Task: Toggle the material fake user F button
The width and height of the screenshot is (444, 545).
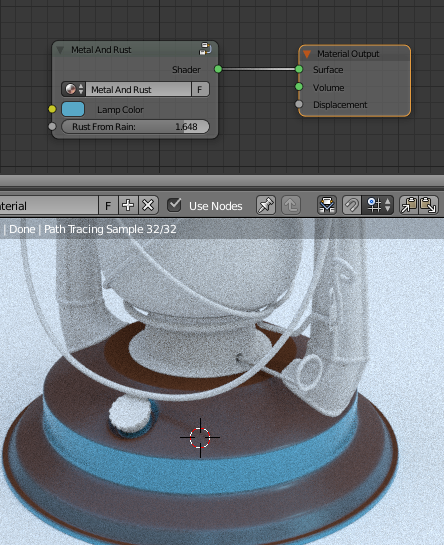Action: click(x=108, y=205)
